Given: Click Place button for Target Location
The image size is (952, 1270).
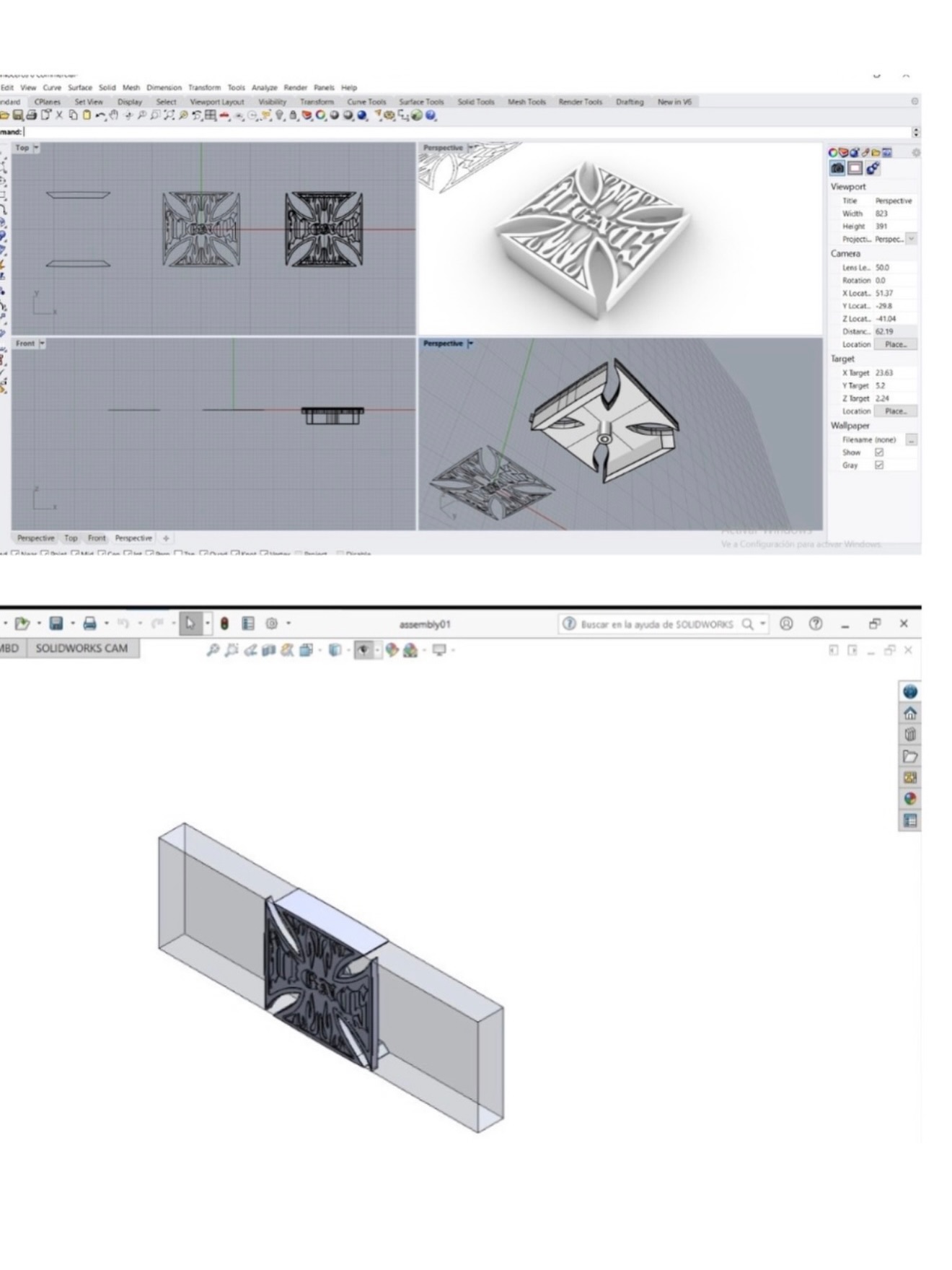Looking at the screenshot, I should tap(895, 411).
